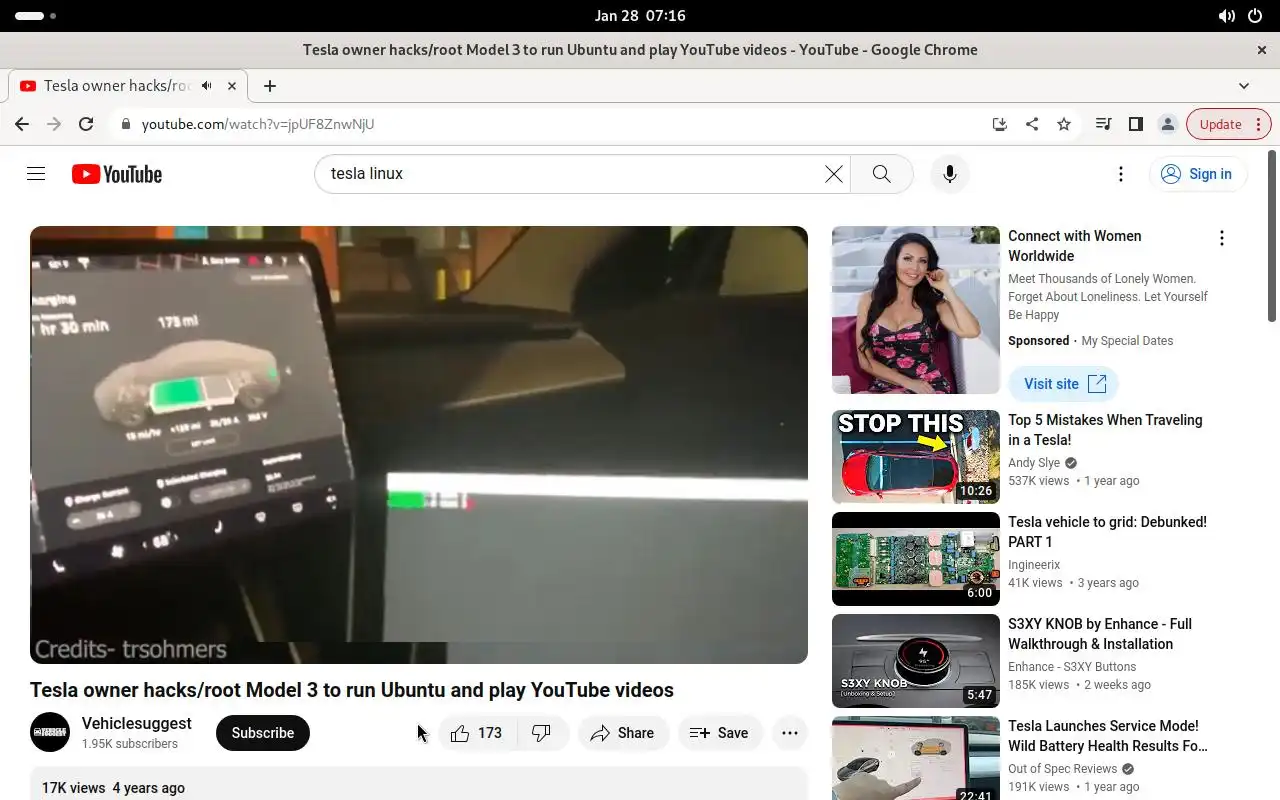Open YouTube settings three-dot menu

click(1121, 174)
